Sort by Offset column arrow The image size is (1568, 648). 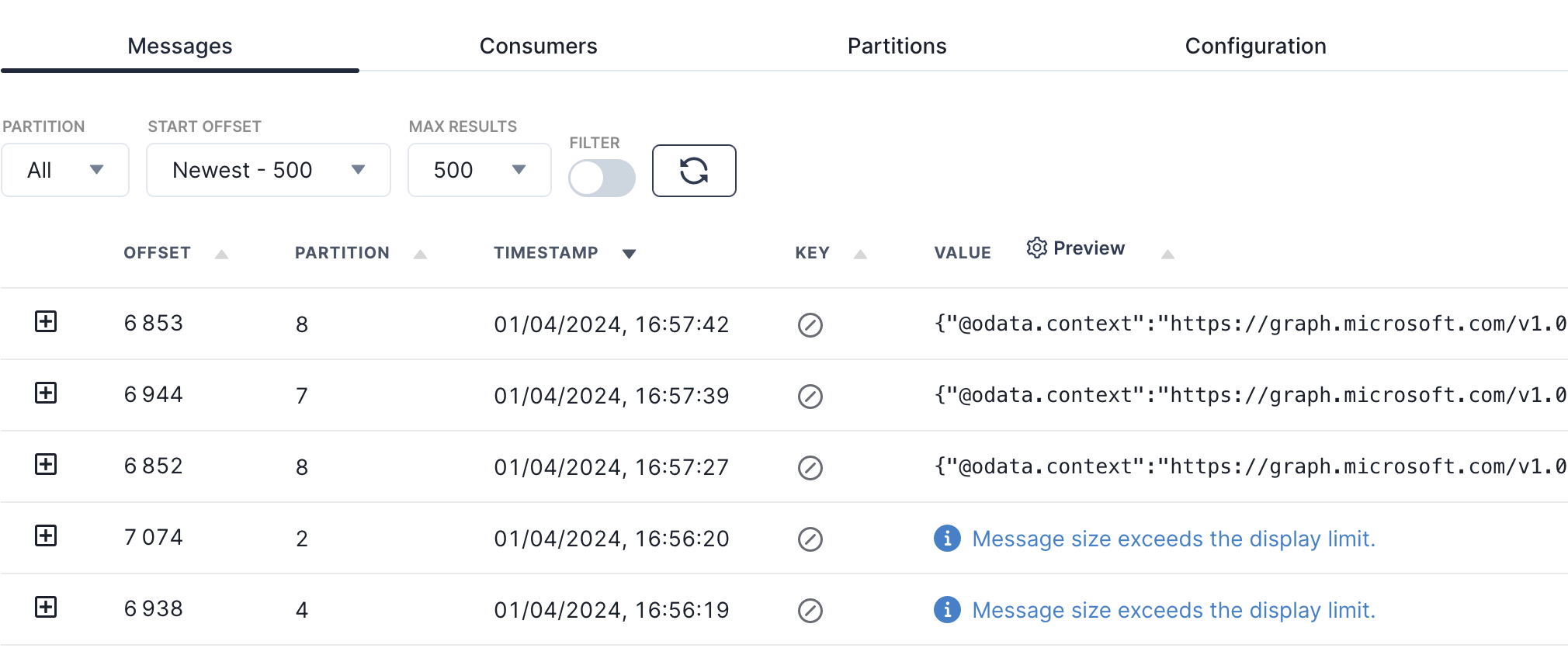tap(221, 254)
